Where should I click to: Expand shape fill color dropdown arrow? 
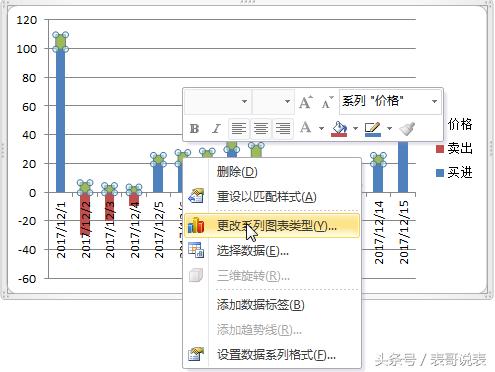click(355, 129)
